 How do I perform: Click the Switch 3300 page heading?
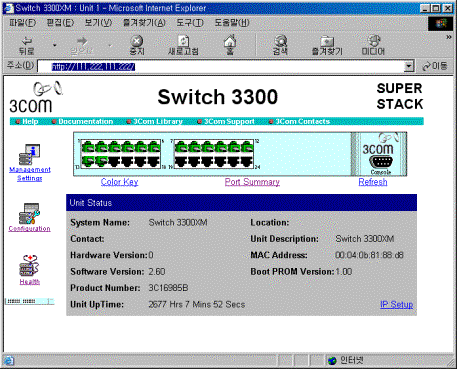click(x=218, y=97)
